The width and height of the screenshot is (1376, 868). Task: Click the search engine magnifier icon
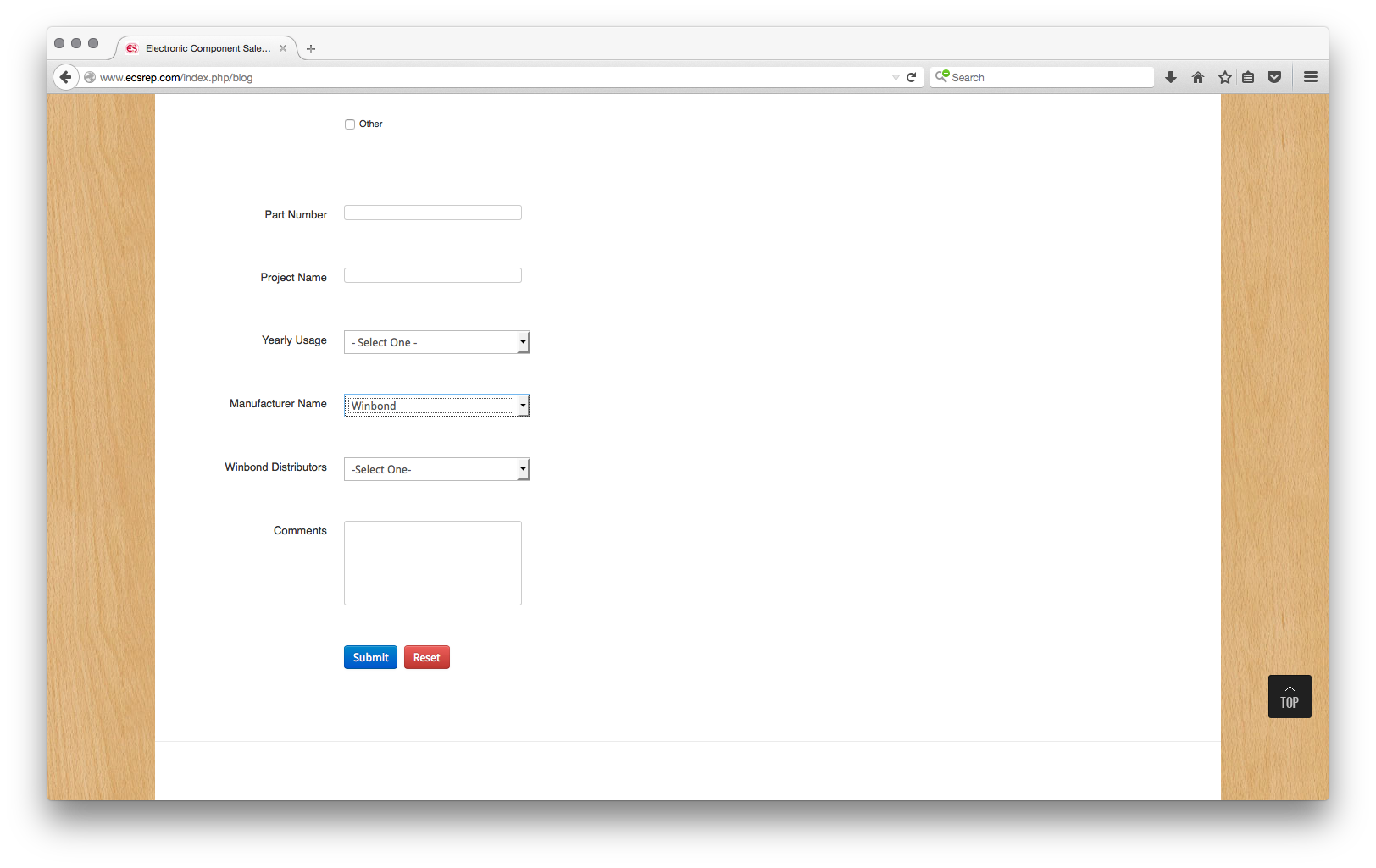click(x=941, y=76)
